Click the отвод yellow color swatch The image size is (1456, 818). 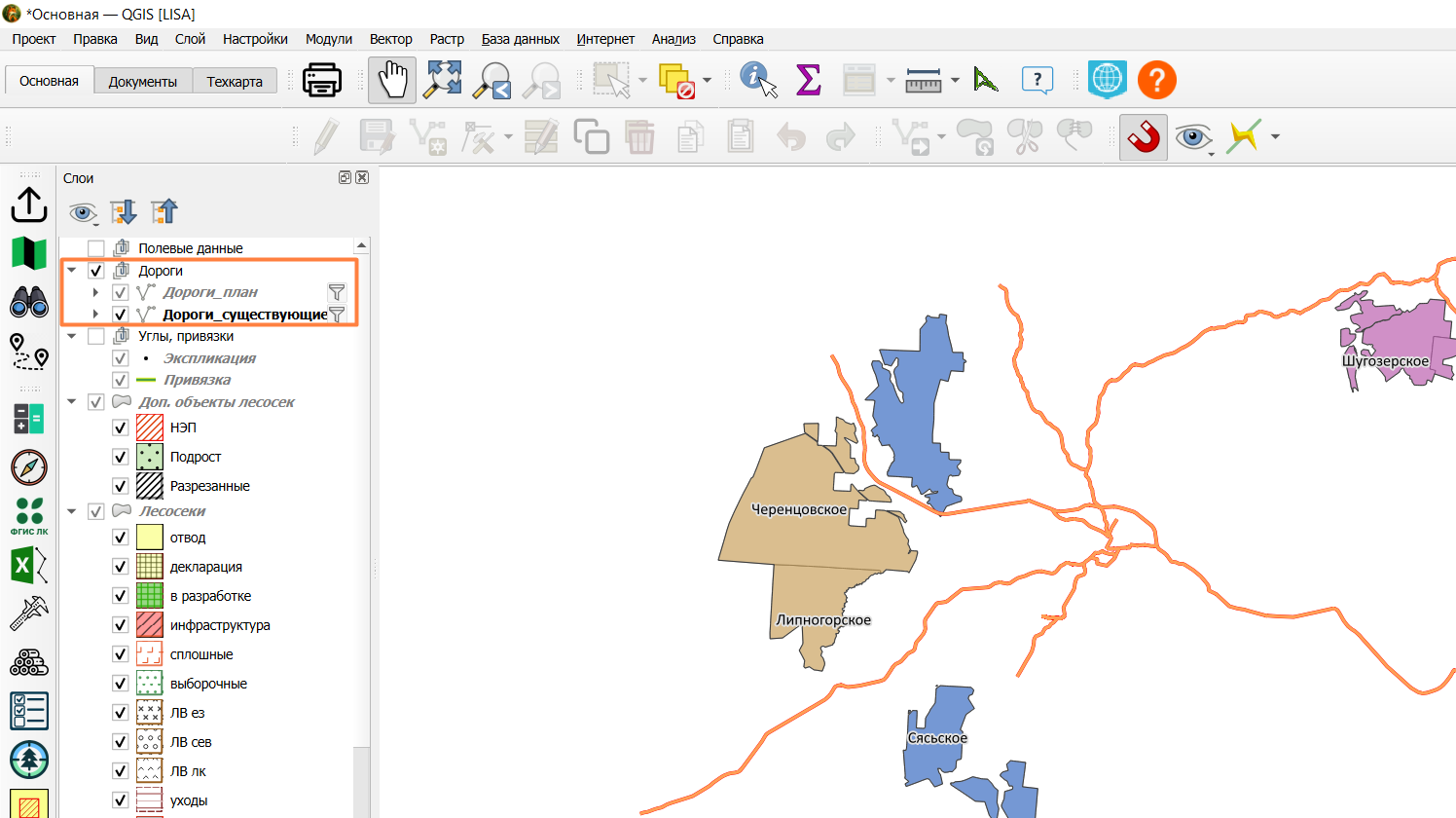tap(150, 538)
